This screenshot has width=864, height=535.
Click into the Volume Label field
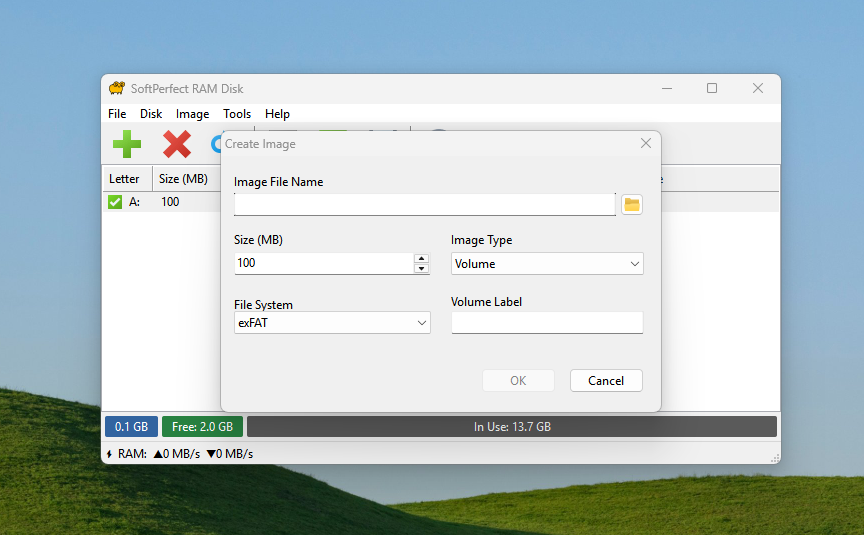pyautogui.click(x=546, y=323)
